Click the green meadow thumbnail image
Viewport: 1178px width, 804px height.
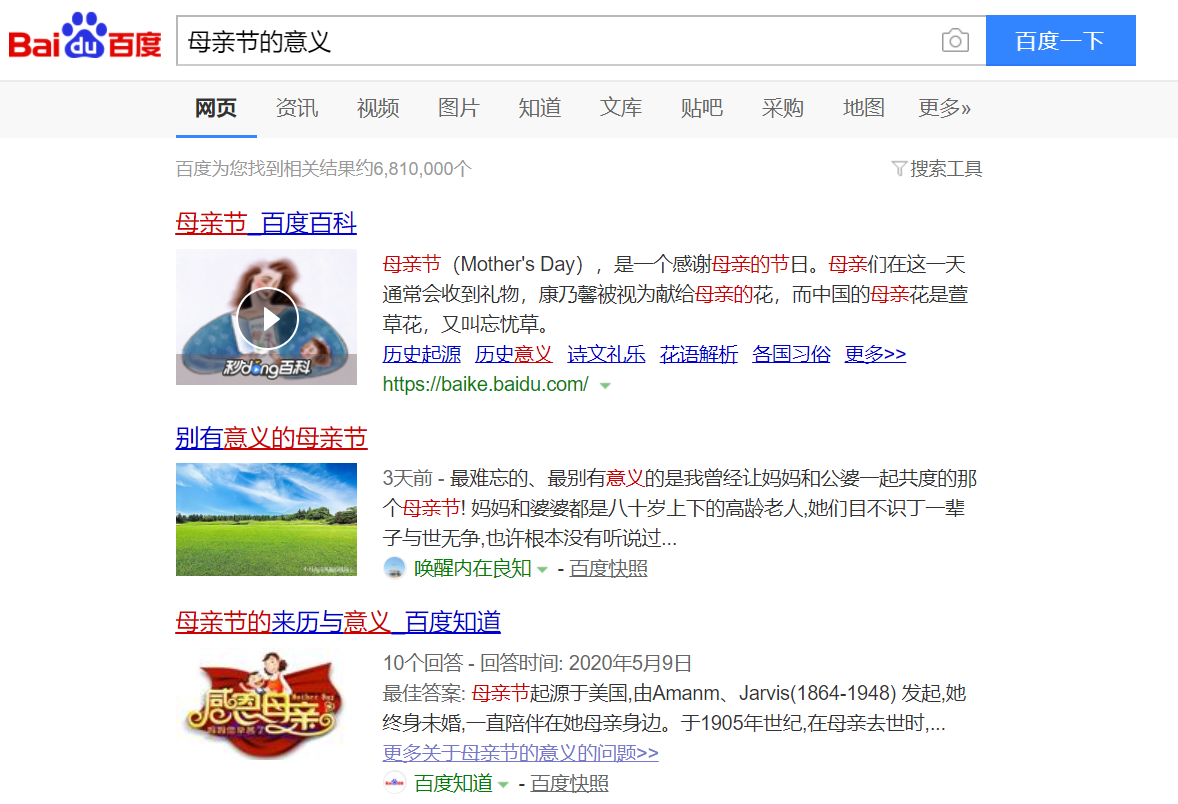266,519
